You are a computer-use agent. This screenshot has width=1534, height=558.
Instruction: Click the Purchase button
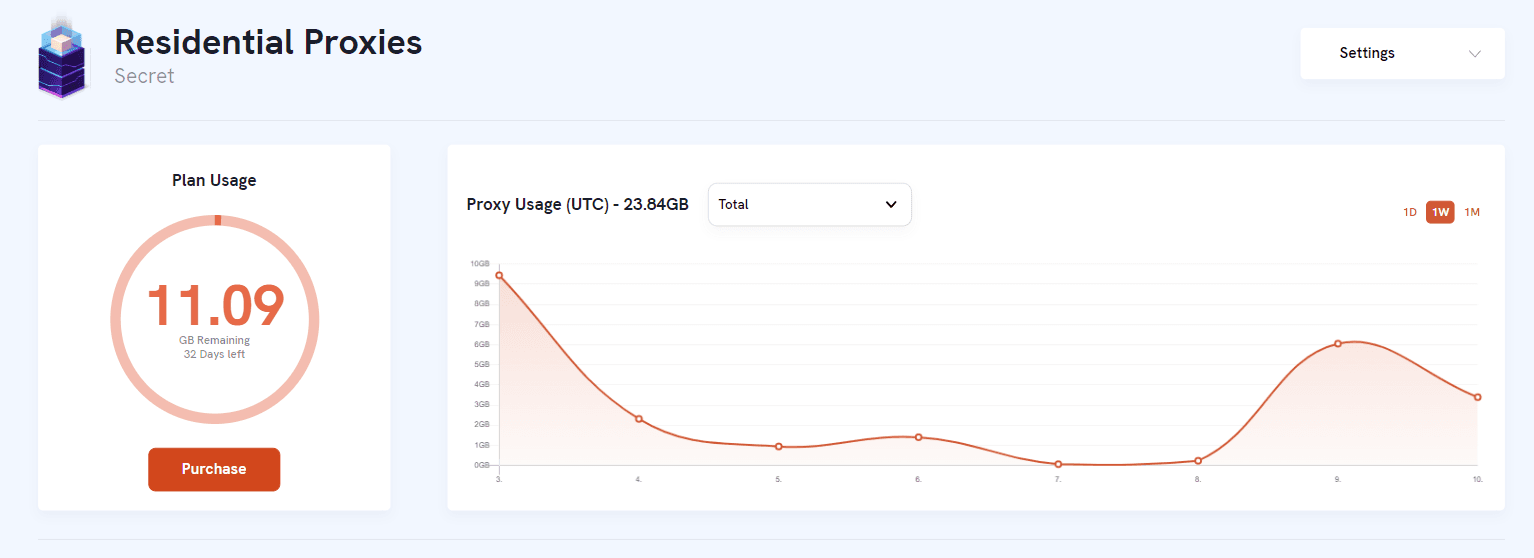click(214, 469)
